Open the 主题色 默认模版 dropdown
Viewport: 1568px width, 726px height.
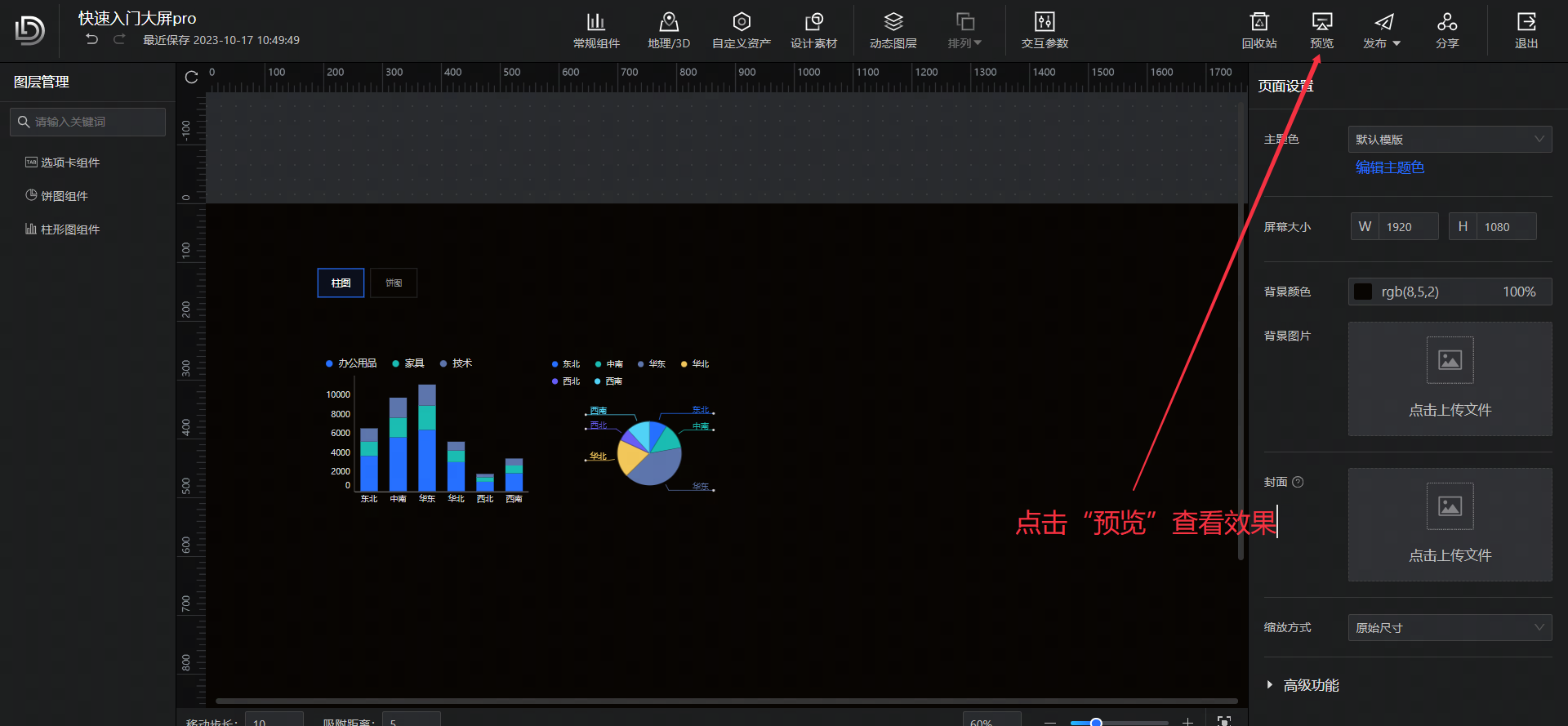(x=1449, y=140)
